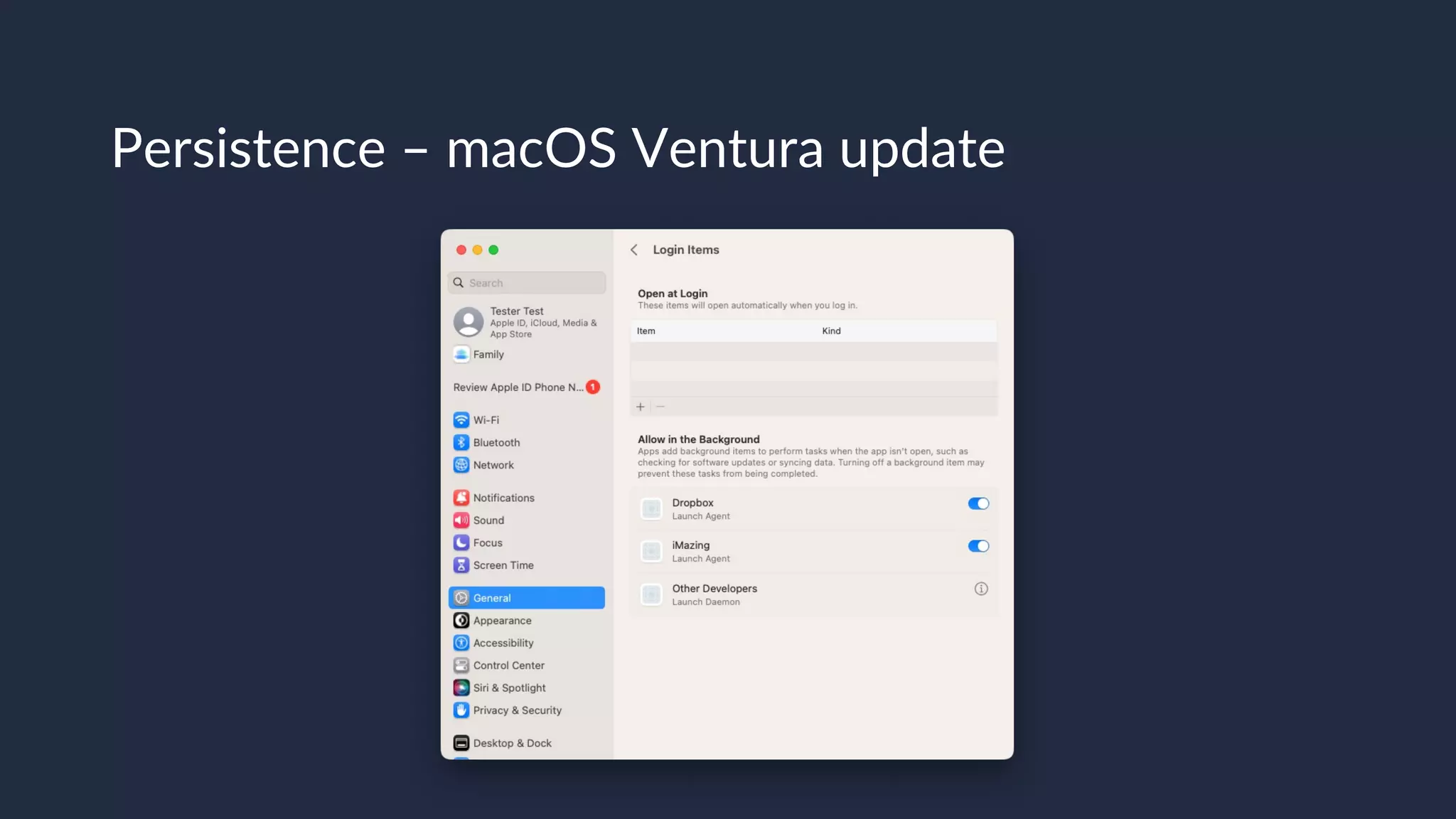Image resolution: width=1456 pixels, height=819 pixels.
Task: Click the Dropbox app icon
Action: (x=651, y=509)
